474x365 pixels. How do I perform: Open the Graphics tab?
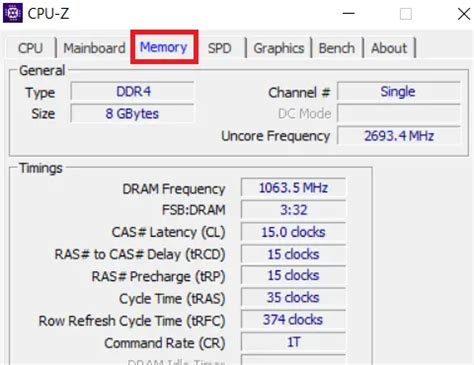point(279,48)
